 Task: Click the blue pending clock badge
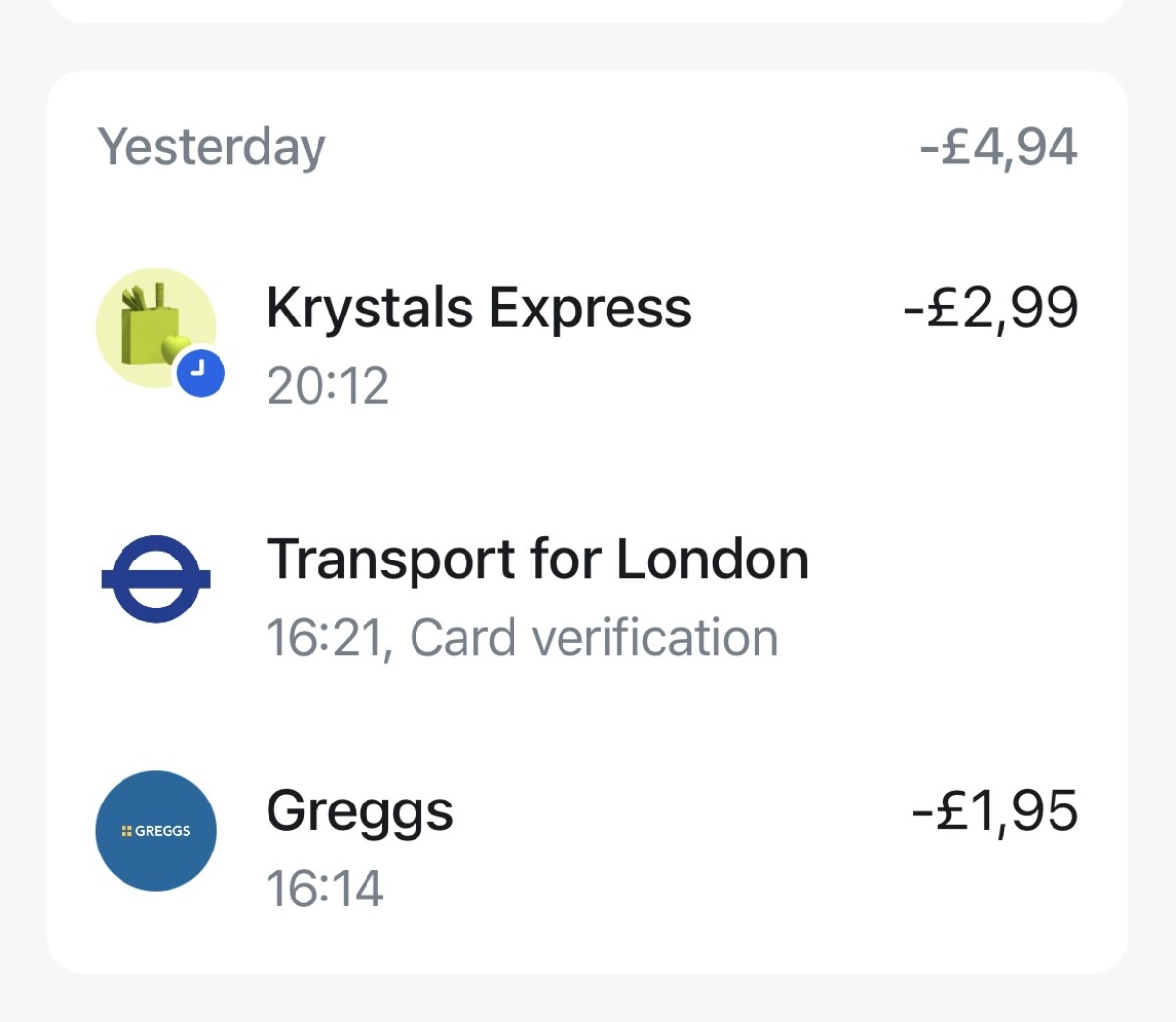(201, 372)
